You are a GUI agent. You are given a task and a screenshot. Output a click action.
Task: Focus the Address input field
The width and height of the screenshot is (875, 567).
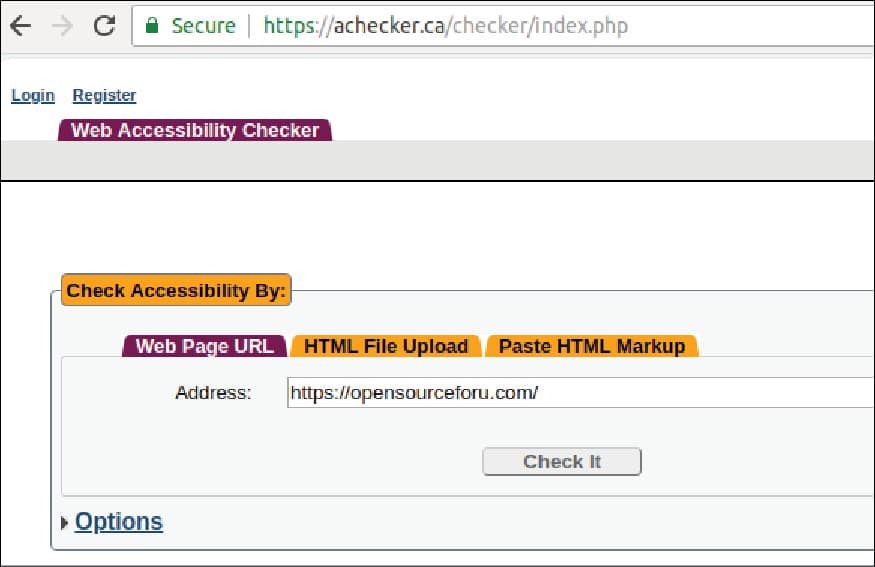click(x=580, y=393)
